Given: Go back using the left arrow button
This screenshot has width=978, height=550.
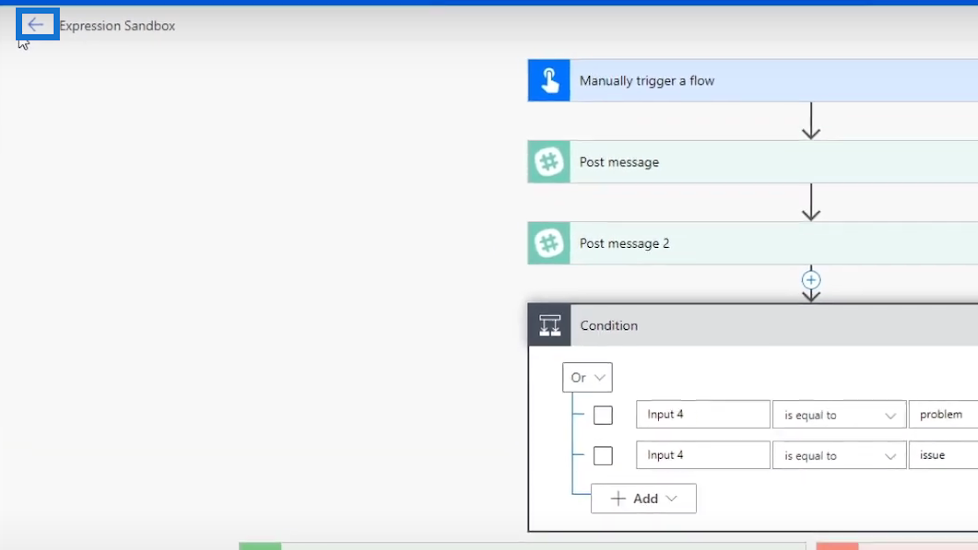Looking at the screenshot, I should point(37,24).
